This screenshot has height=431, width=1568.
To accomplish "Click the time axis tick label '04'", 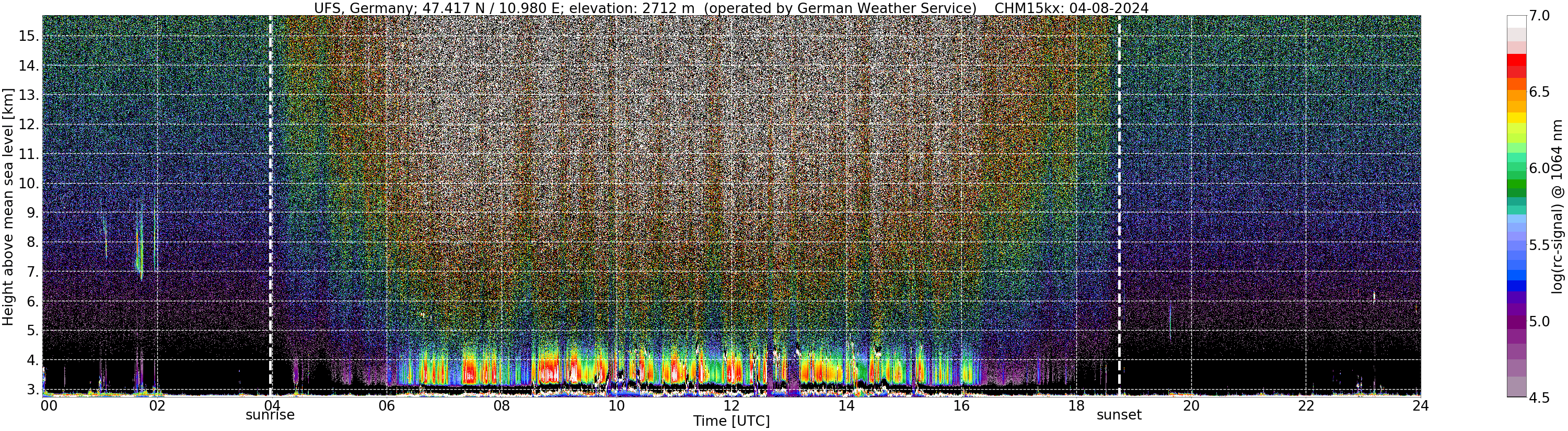I will 272,405.
